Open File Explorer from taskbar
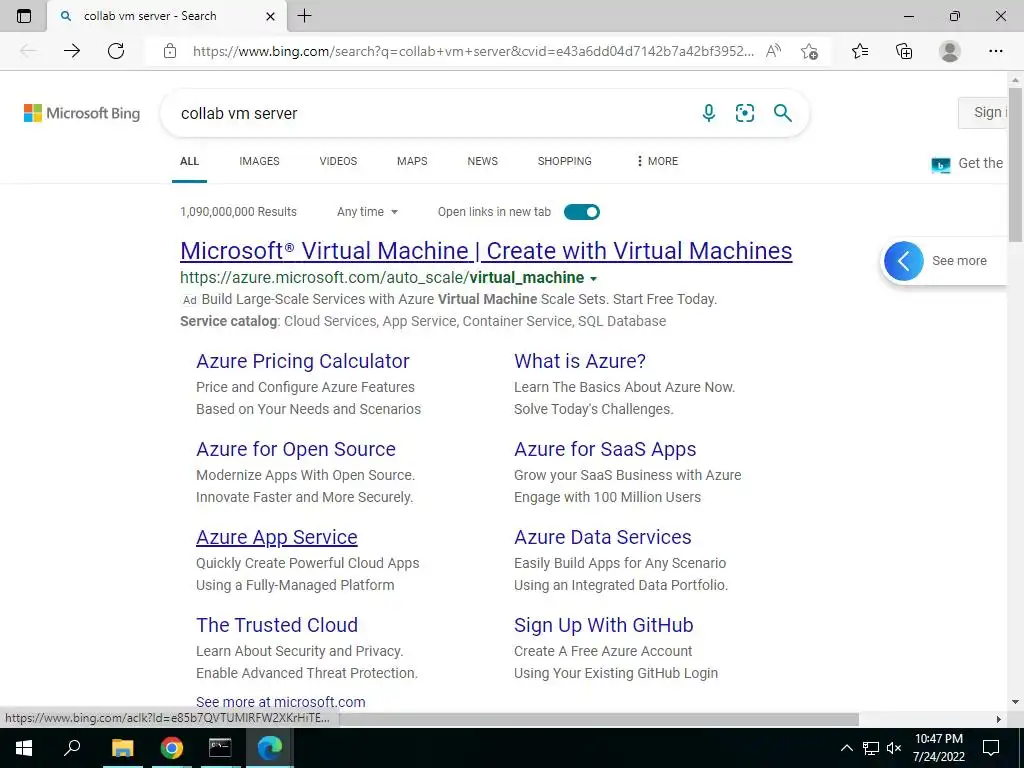 click(122, 748)
